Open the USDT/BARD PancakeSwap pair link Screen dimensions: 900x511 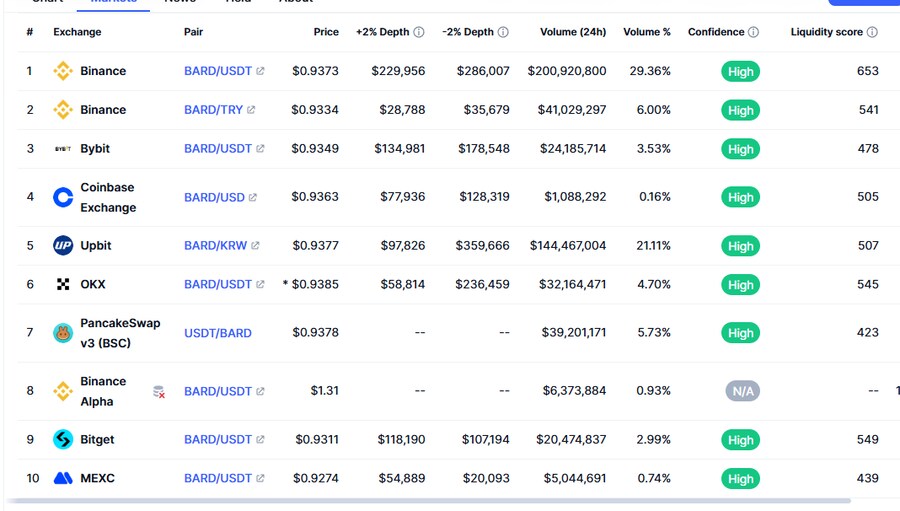217,333
